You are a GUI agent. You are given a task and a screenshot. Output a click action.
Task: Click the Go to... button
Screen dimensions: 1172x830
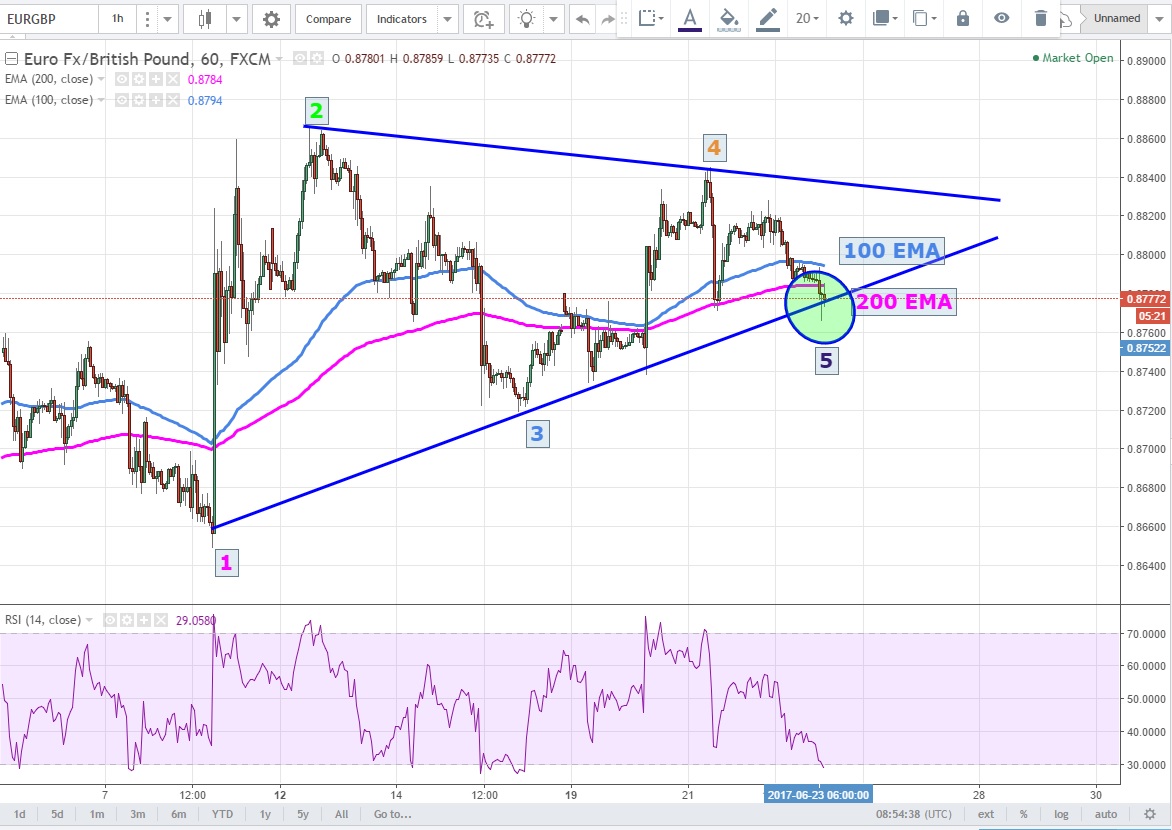[x=393, y=814]
